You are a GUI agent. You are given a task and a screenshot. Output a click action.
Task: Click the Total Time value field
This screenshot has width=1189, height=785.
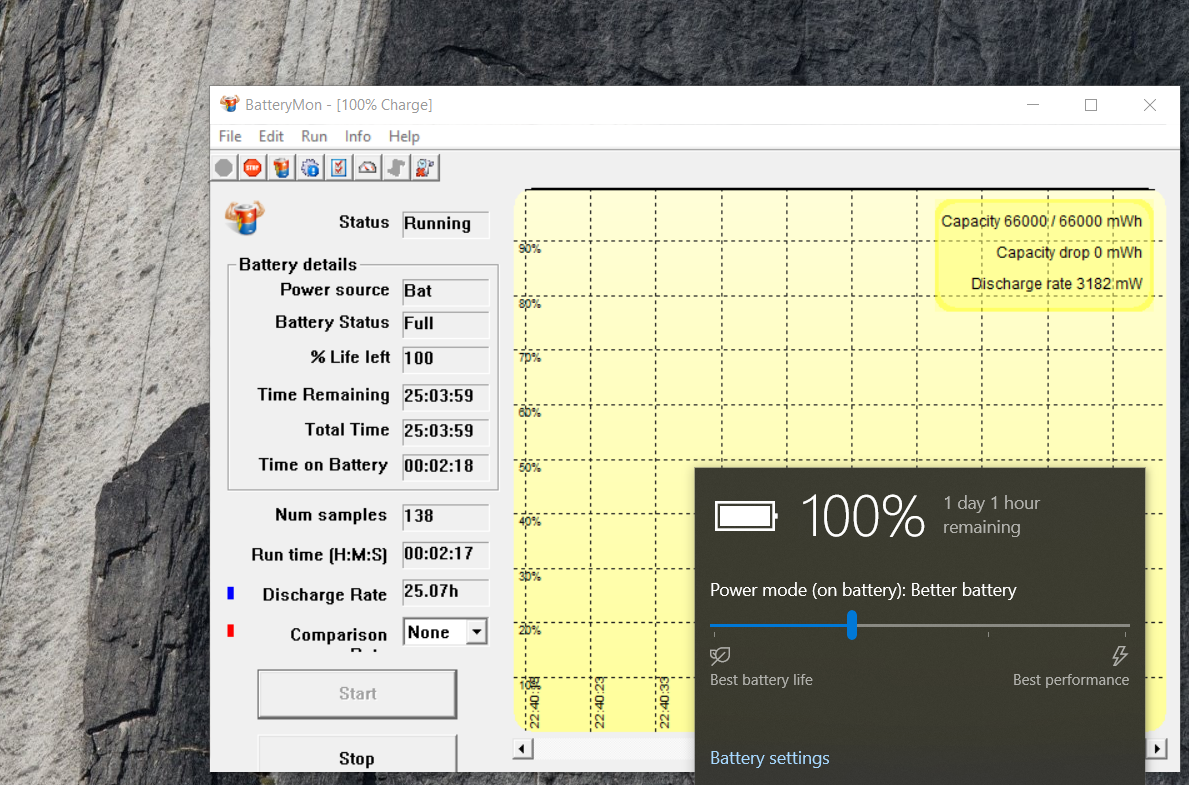[x=446, y=431]
